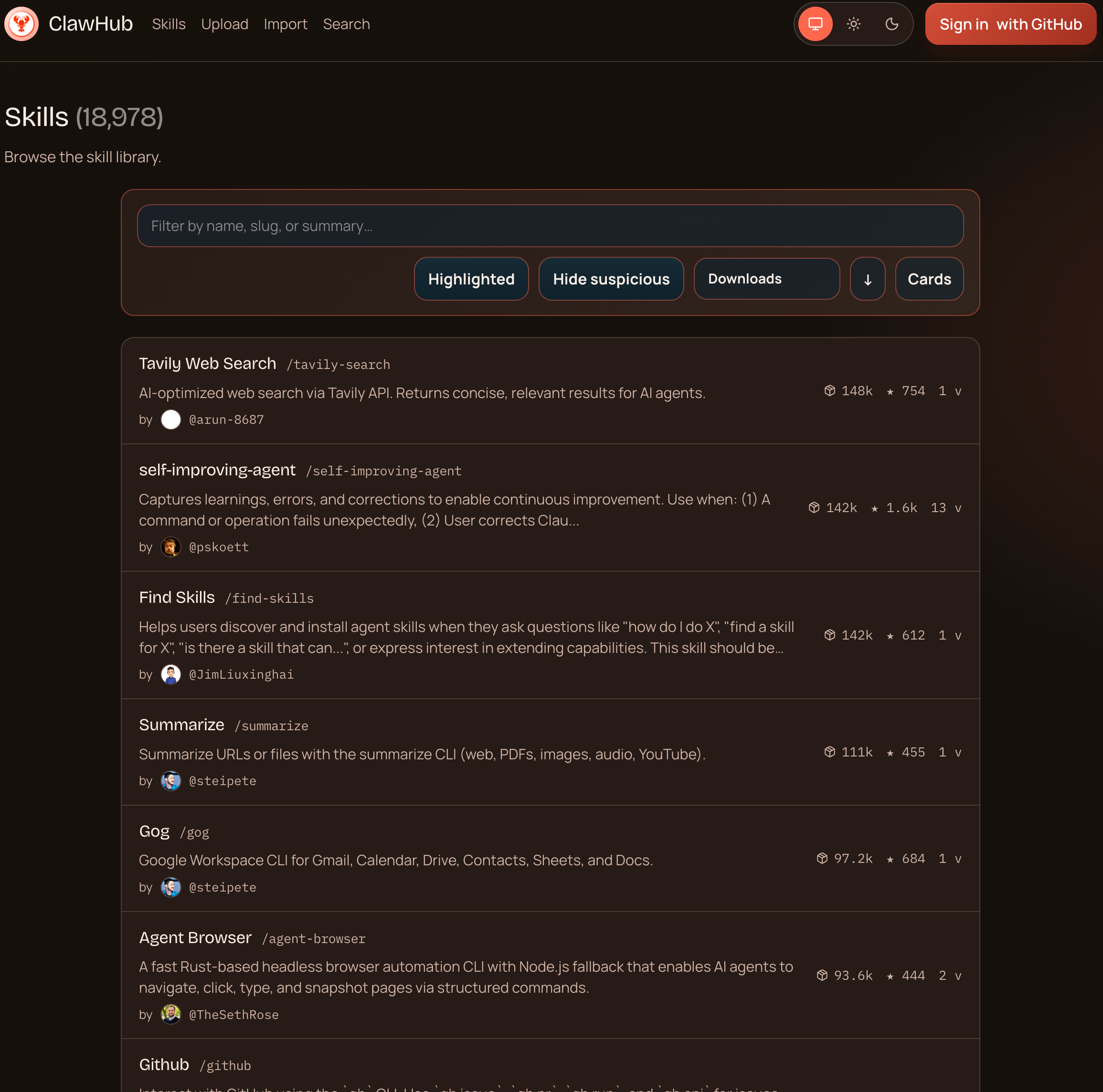Switch to light theme sun icon
Viewport: 1103px width, 1092px height.
(853, 24)
